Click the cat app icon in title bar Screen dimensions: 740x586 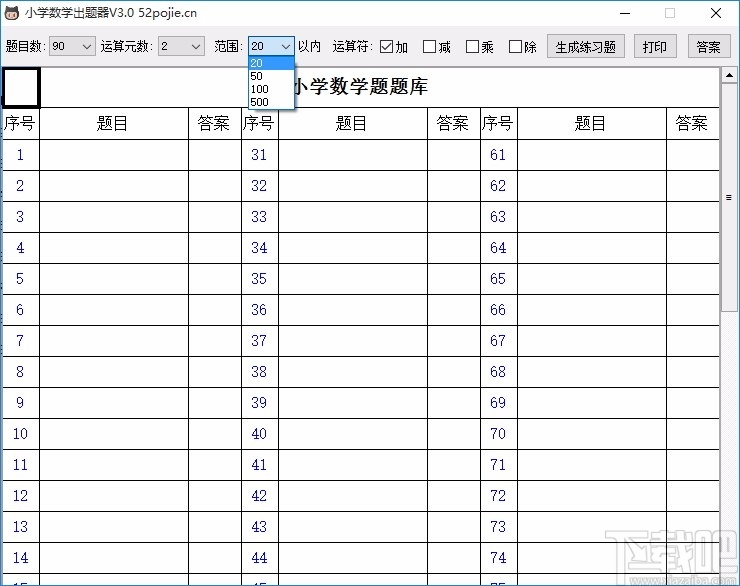pyautogui.click(x=12, y=13)
